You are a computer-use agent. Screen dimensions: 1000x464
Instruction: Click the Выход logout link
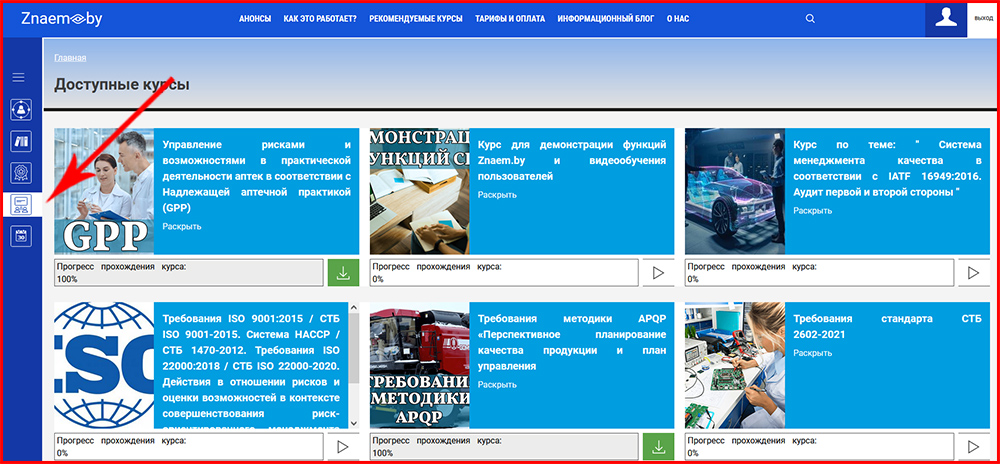click(x=983, y=18)
